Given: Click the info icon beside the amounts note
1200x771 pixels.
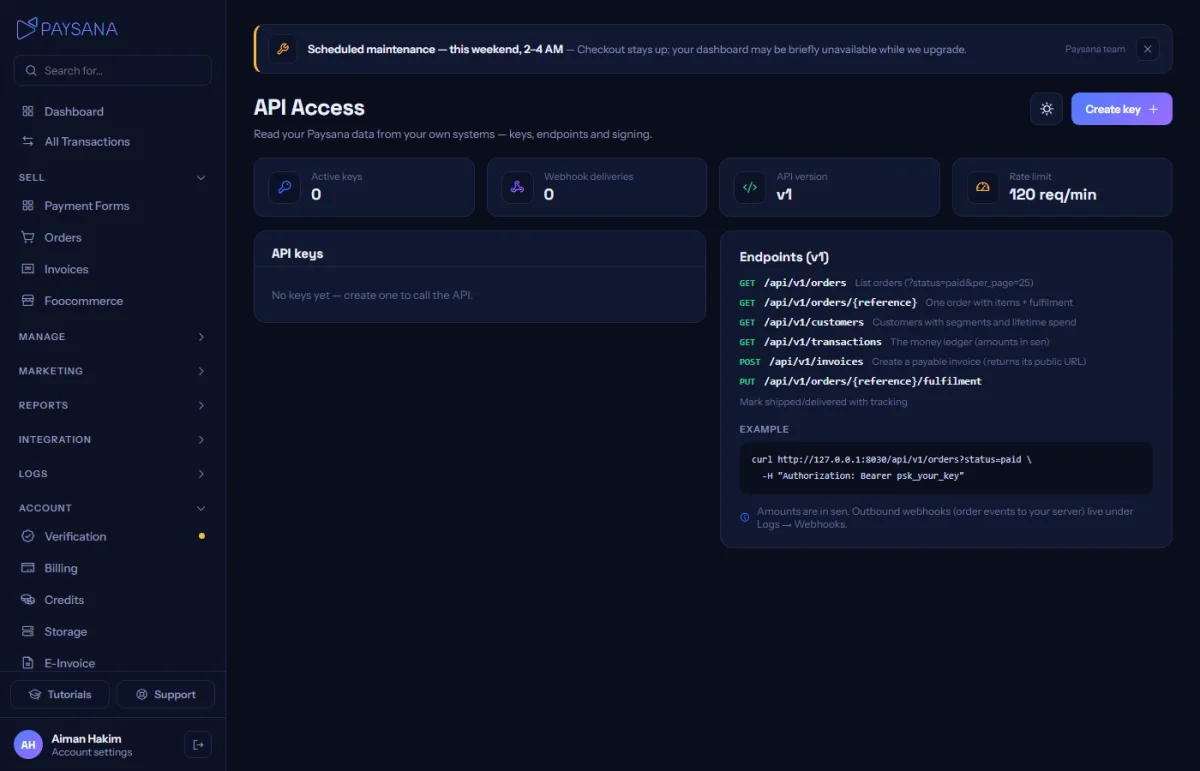Looking at the screenshot, I should point(745,518).
